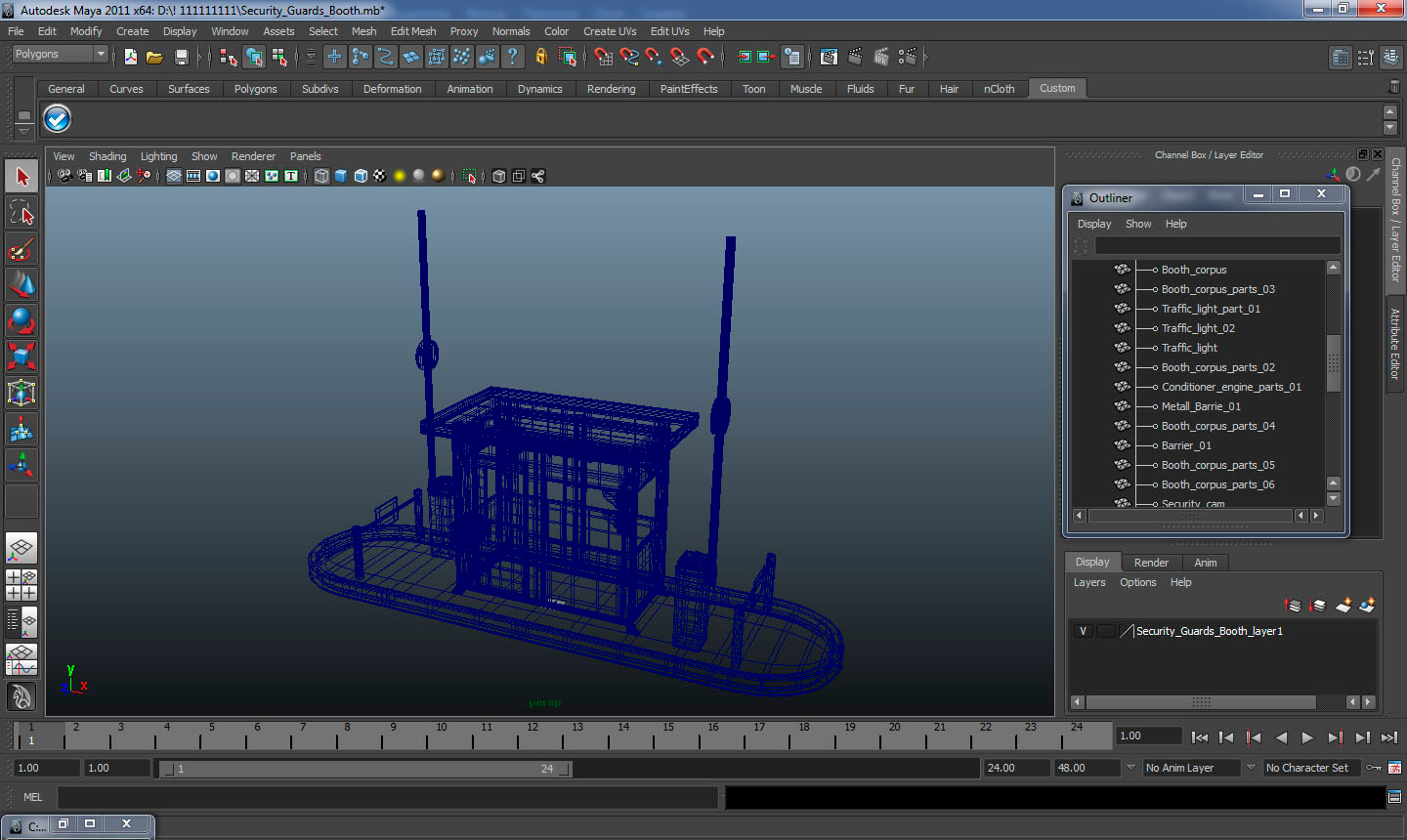Toggle auto keyframe key icon
Screen dimensions: 1407x840
tap(1373, 768)
